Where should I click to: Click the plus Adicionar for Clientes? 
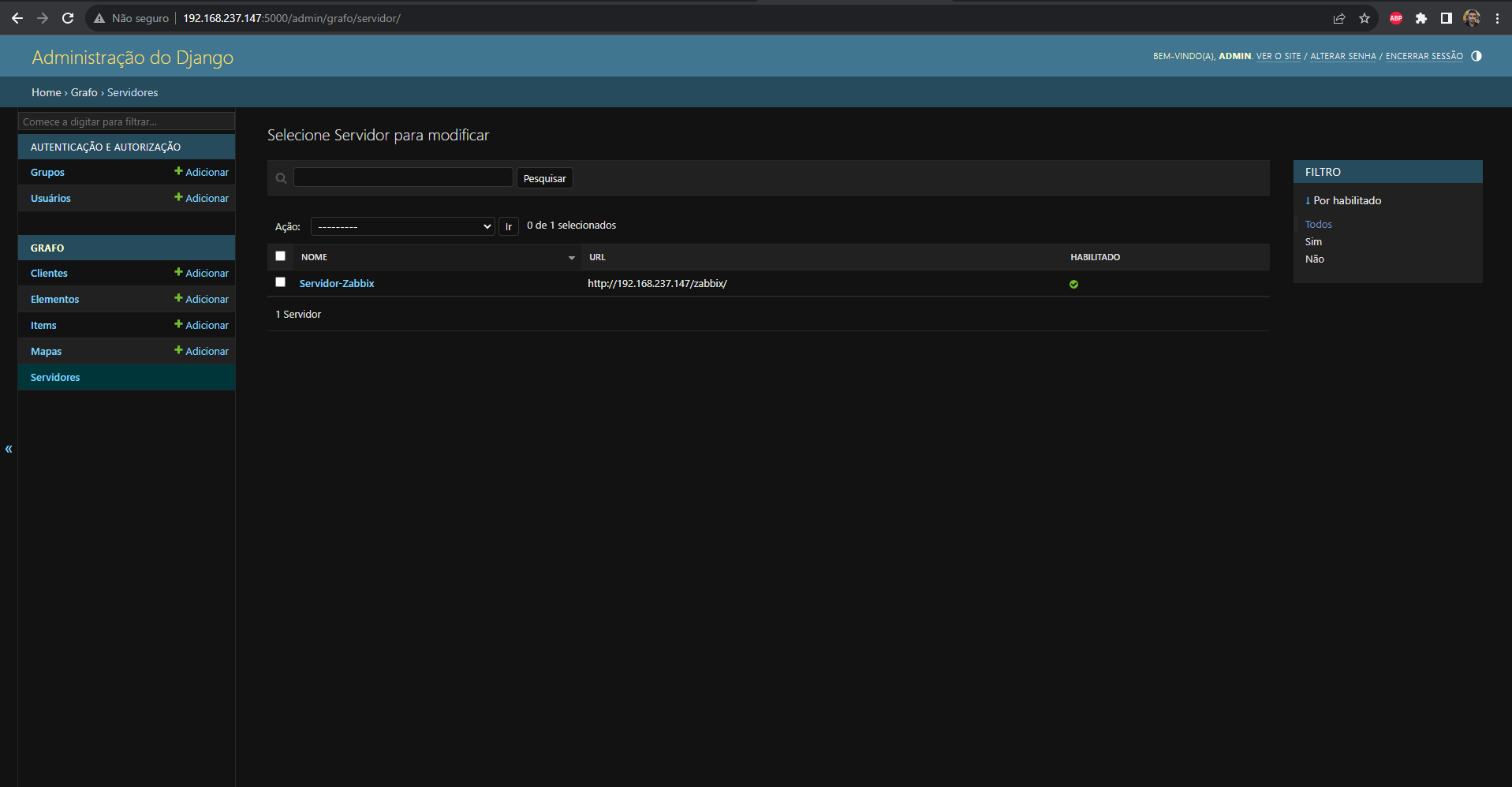click(202, 273)
